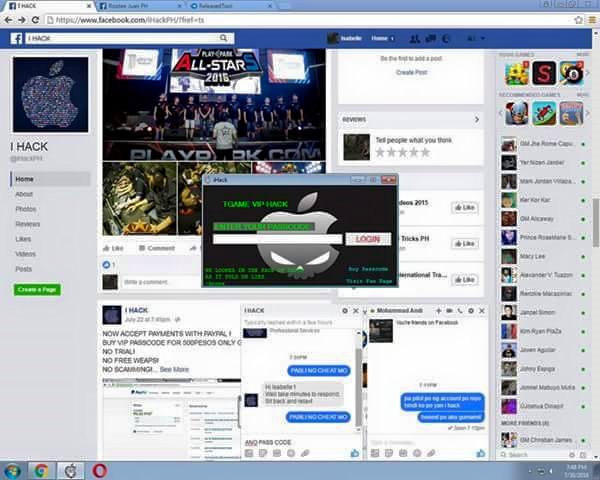Click the Opera icon in taskbar

(99, 470)
